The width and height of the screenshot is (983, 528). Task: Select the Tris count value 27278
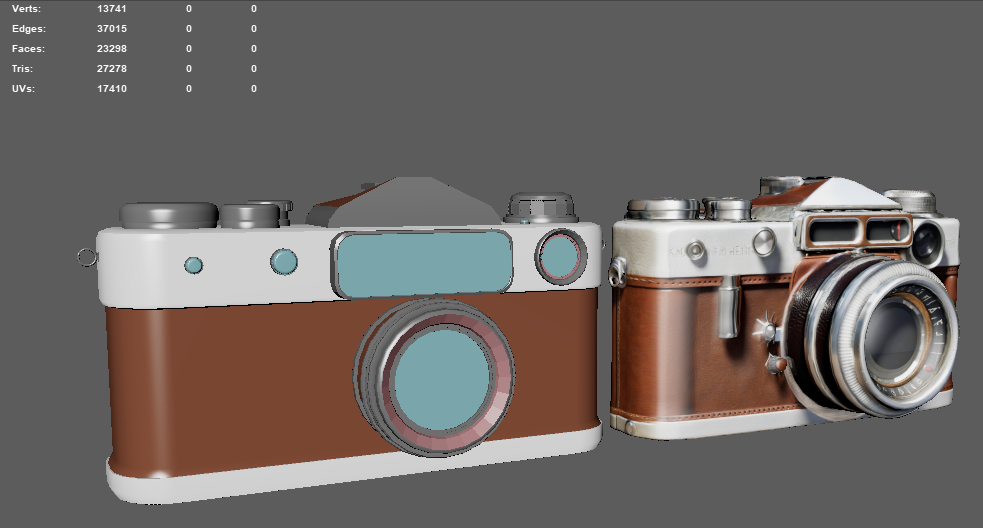point(112,69)
